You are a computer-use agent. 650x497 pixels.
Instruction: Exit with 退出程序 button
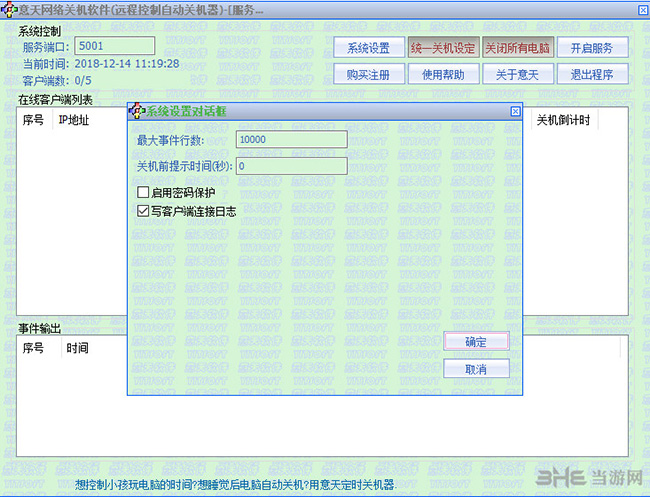click(592, 74)
